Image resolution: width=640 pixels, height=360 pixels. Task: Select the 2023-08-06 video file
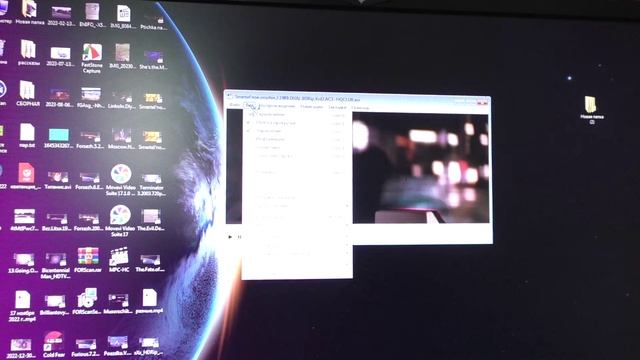click(60, 98)
